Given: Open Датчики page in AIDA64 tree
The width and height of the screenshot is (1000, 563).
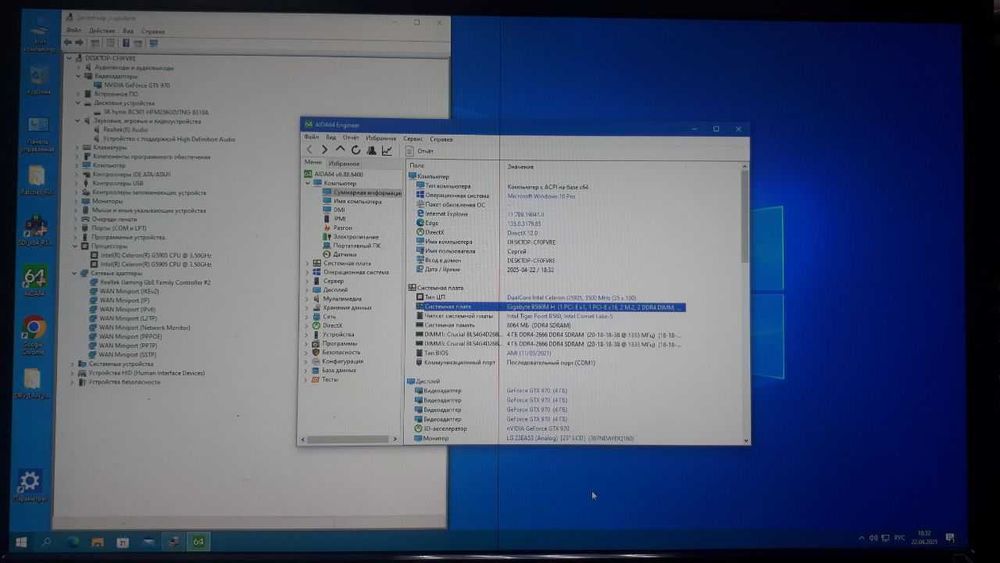Looking at the screenshot, I should 344,254.
